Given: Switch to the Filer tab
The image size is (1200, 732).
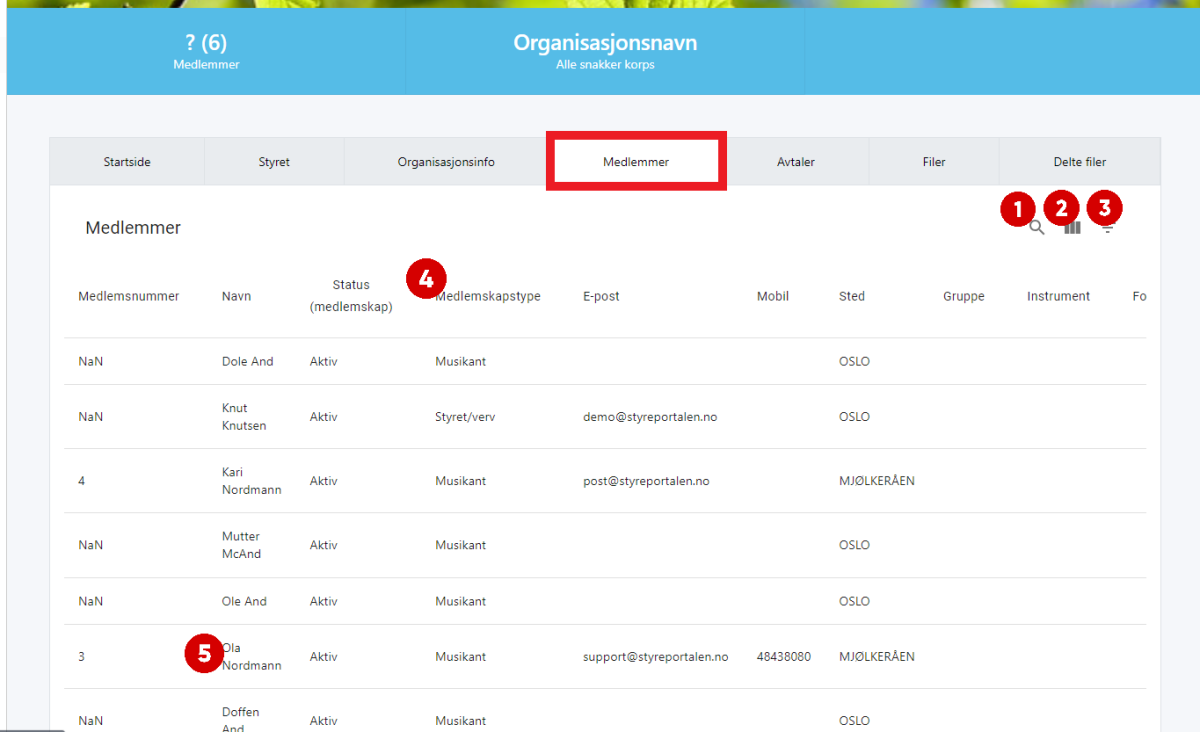Looking at the screenshot, I should click(933, 162).
